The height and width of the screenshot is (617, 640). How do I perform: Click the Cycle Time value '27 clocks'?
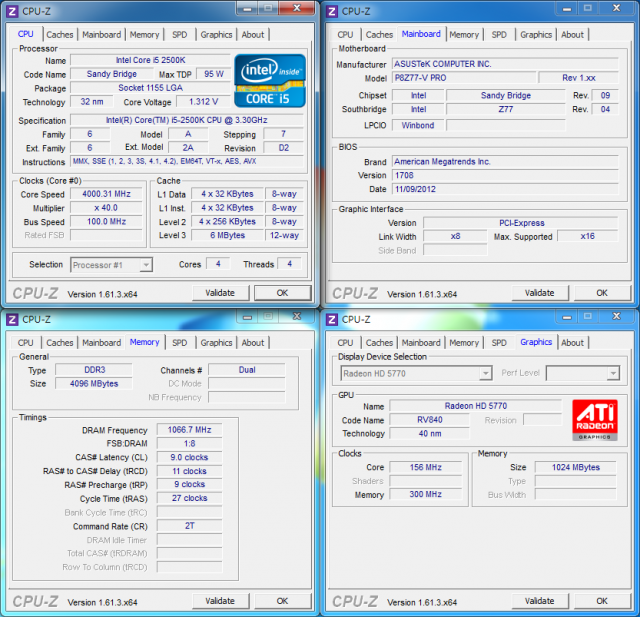click(189, 498)
